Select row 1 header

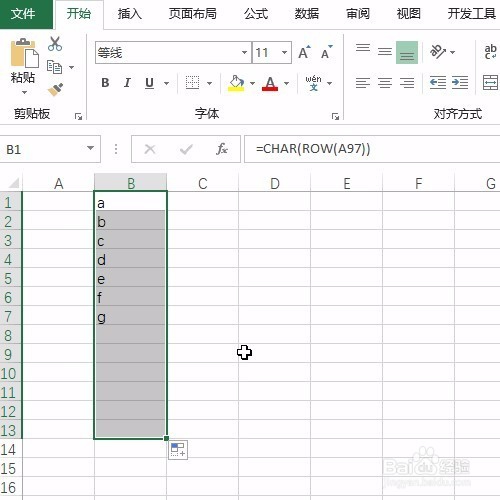pos(11,202)
